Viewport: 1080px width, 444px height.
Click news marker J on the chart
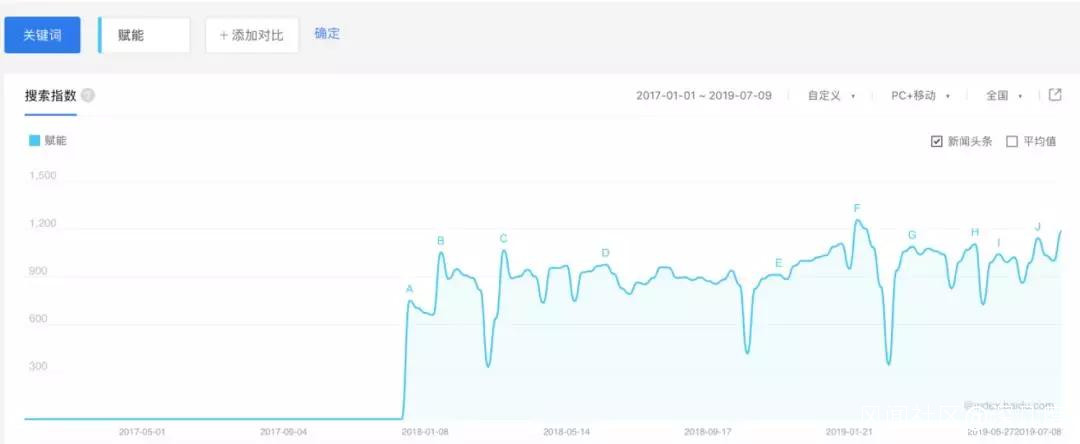(x=1038, y=226)
